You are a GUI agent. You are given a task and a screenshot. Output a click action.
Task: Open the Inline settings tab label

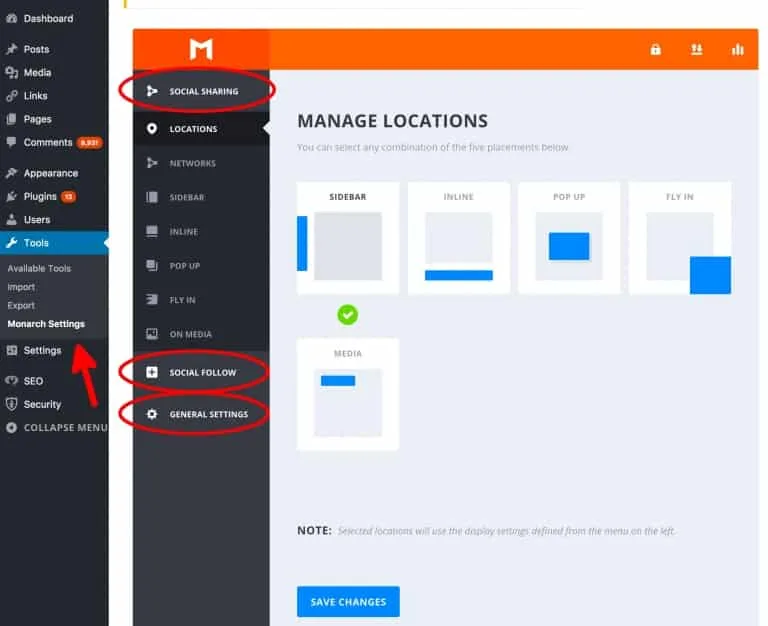(x=184, y=231)
